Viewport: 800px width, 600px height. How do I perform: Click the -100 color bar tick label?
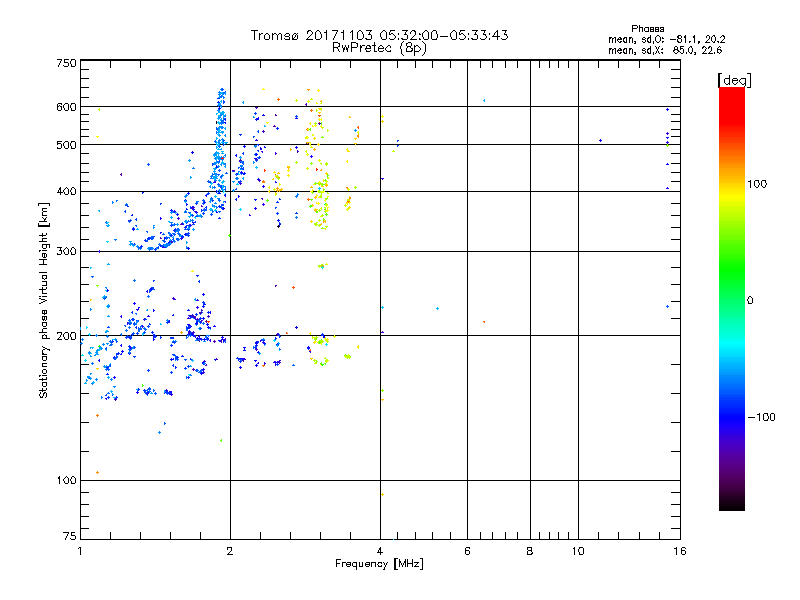pos(761,417)
